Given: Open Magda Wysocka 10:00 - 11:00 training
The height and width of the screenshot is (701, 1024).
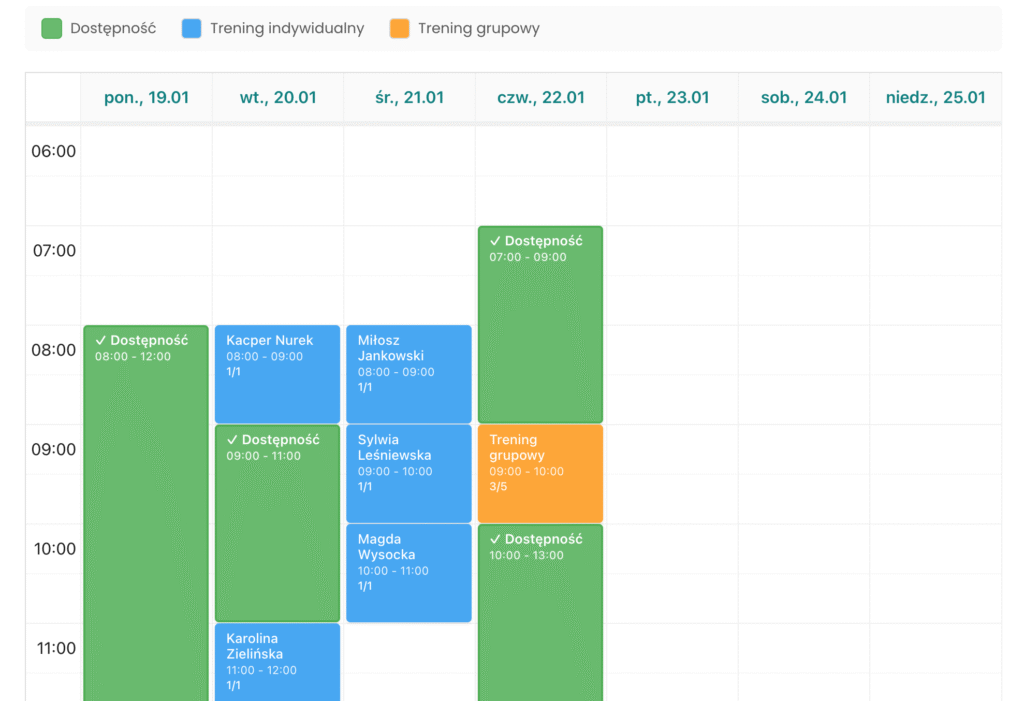Looking at the screenshot, I should click(409, 573).
